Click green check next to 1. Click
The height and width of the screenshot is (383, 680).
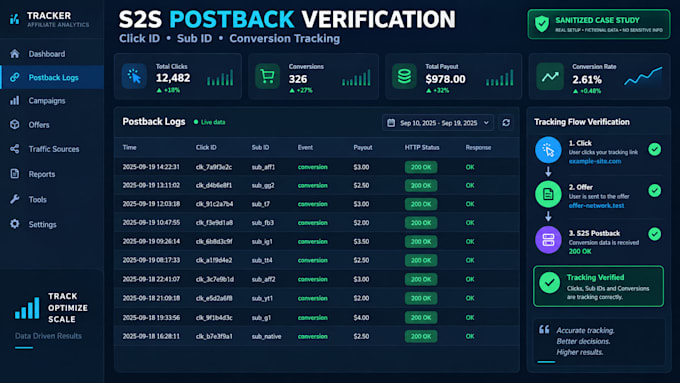pyautogui.click(x=655, y=150)
